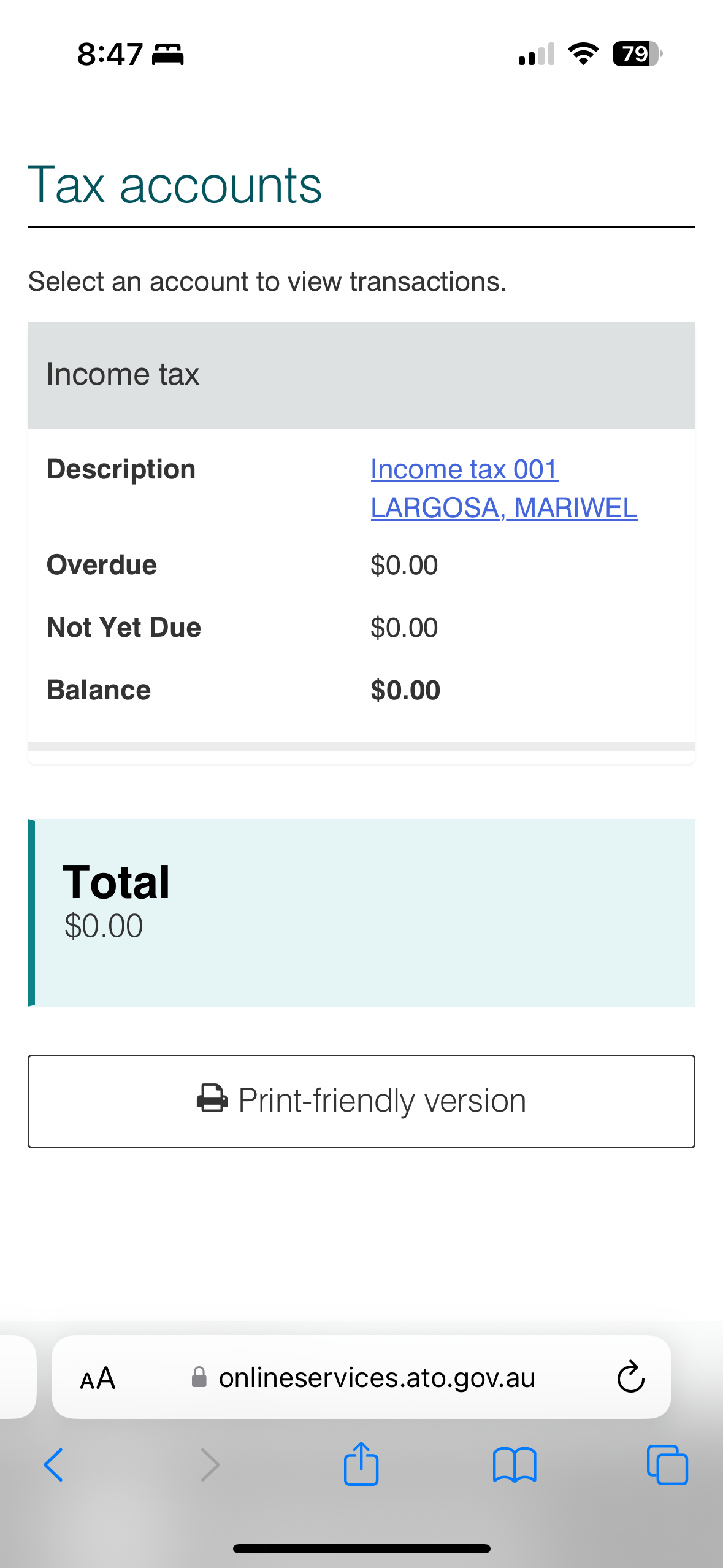Image resolution: width=723 pixels, height=1568 pixels.
Task: Open the bookmarks book icon
Action: [515, 1465]
